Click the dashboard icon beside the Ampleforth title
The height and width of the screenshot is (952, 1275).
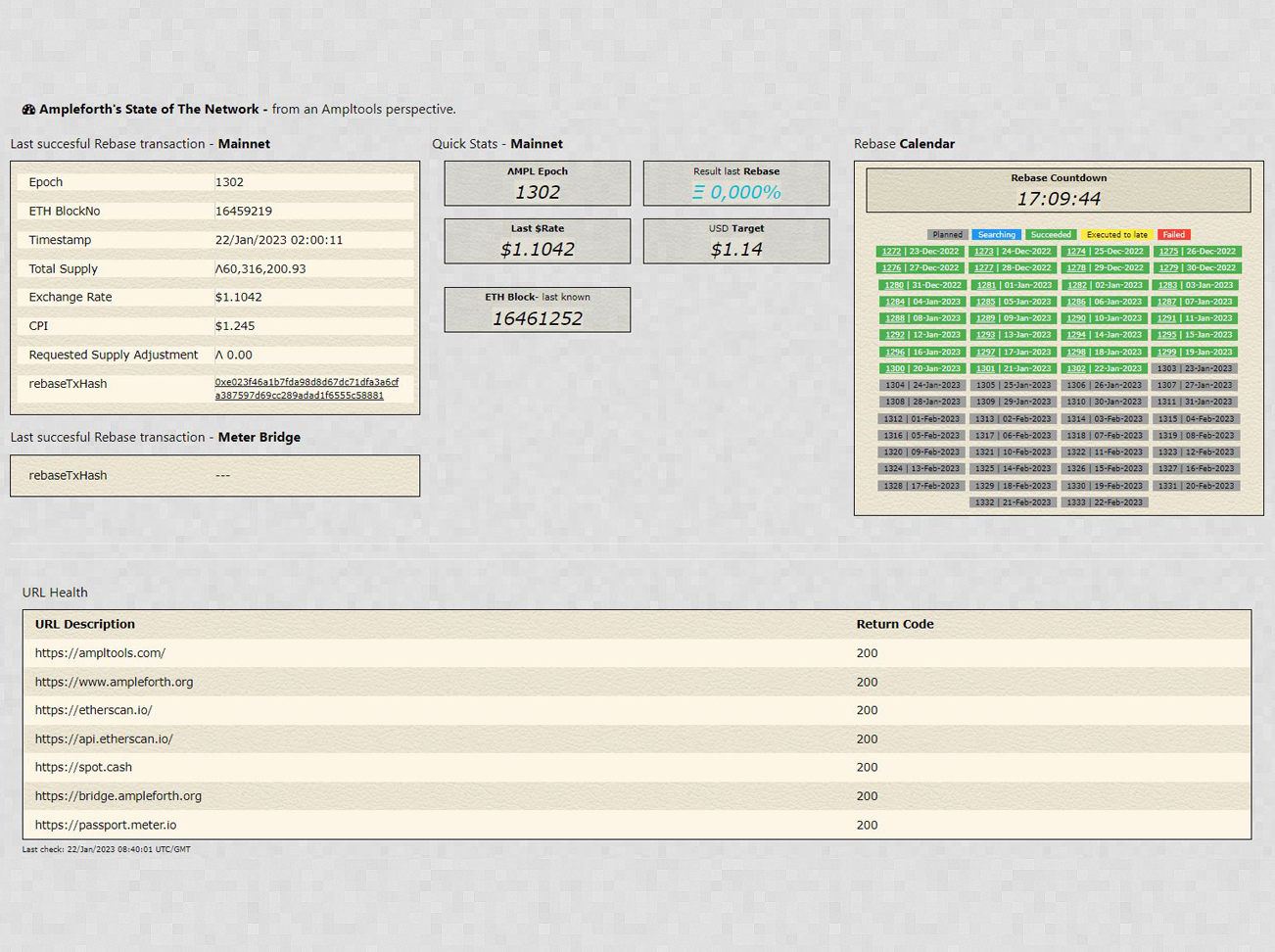click(28, 110)
